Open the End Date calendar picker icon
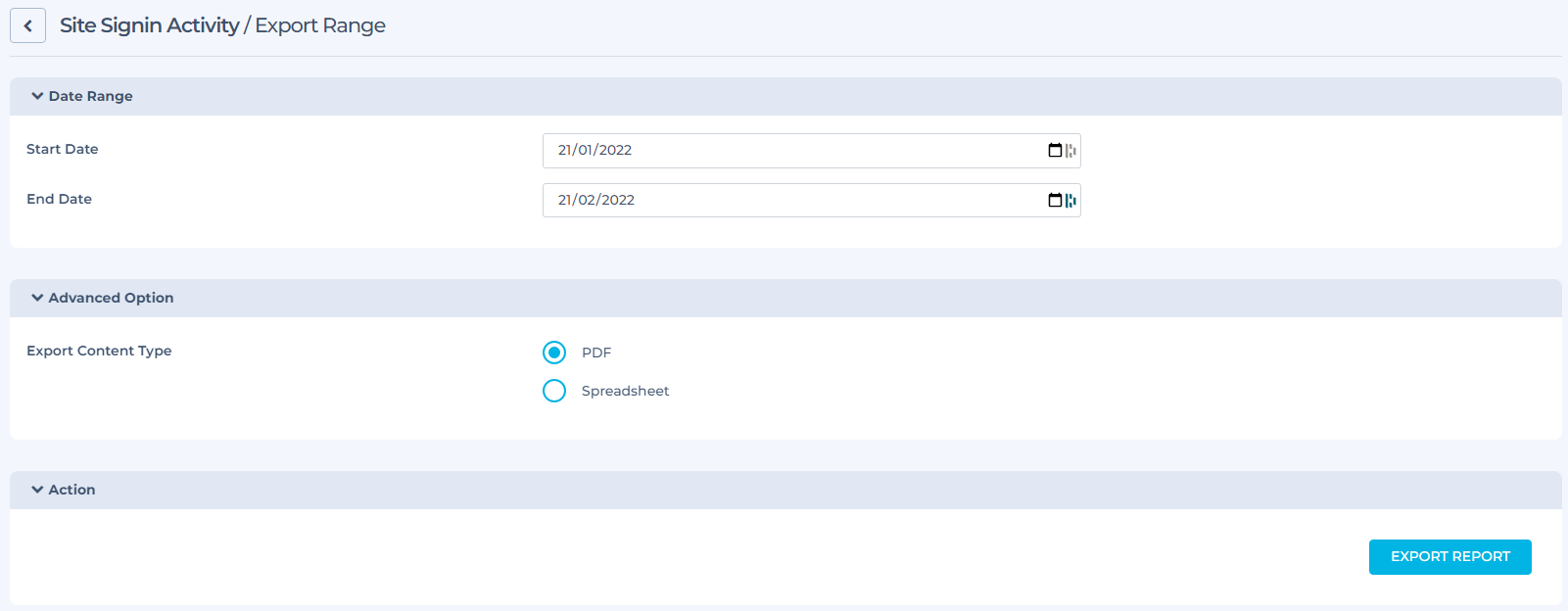This screenshot has width=1568, height=611. (x=1055, y=200)
